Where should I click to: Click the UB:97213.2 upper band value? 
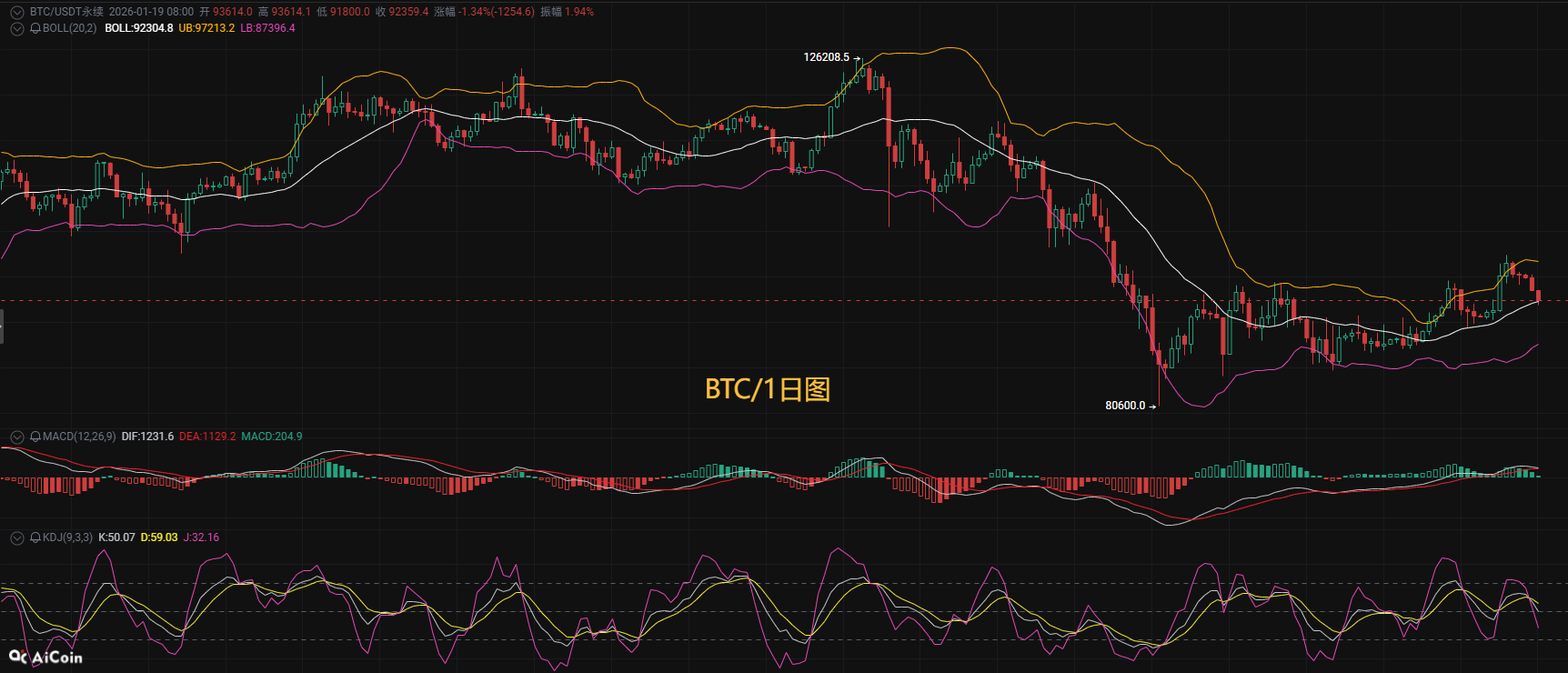point(206,28)
